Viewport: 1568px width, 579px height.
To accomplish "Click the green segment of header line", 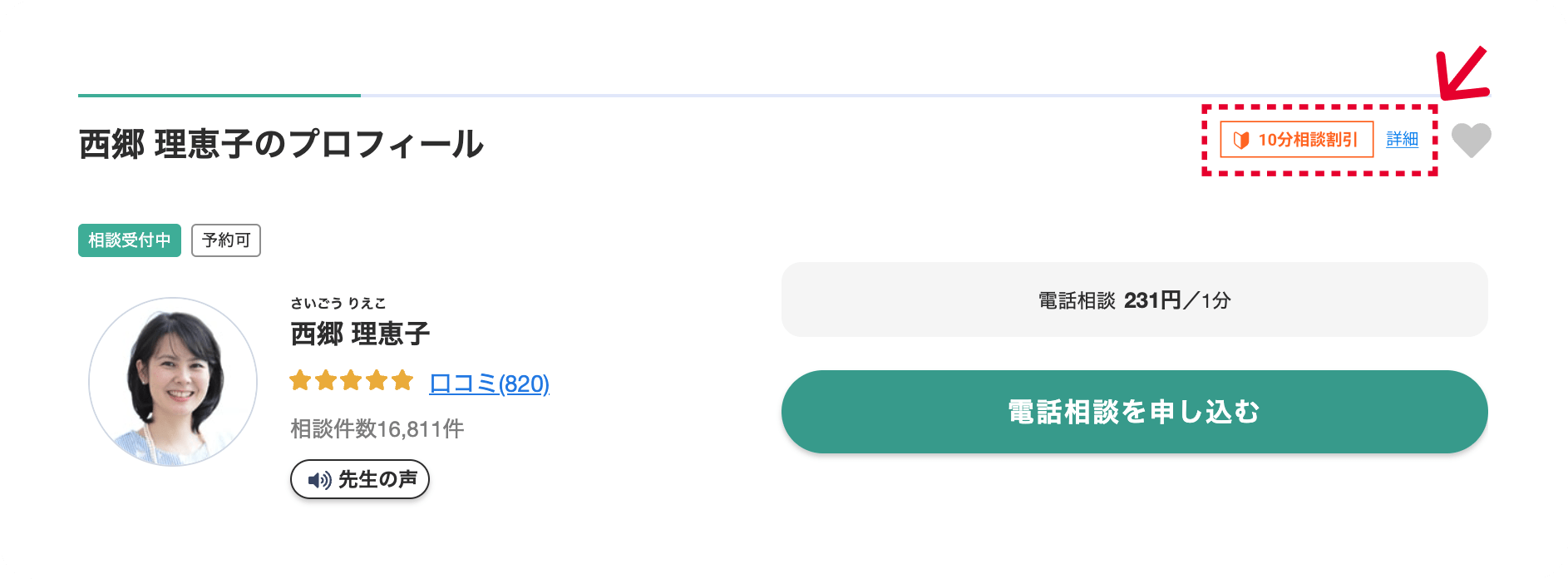I will (x=219, y=96).
